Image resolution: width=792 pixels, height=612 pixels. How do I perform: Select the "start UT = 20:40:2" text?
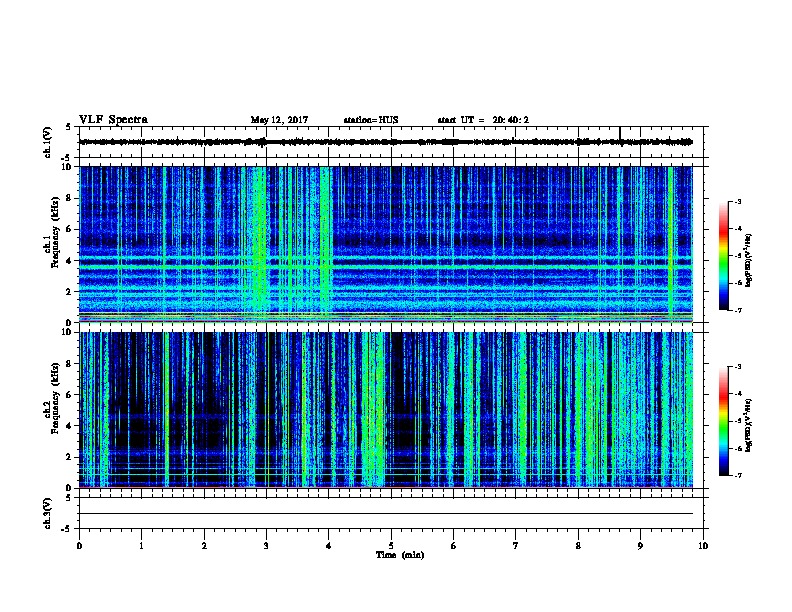(x=483, y=120)
